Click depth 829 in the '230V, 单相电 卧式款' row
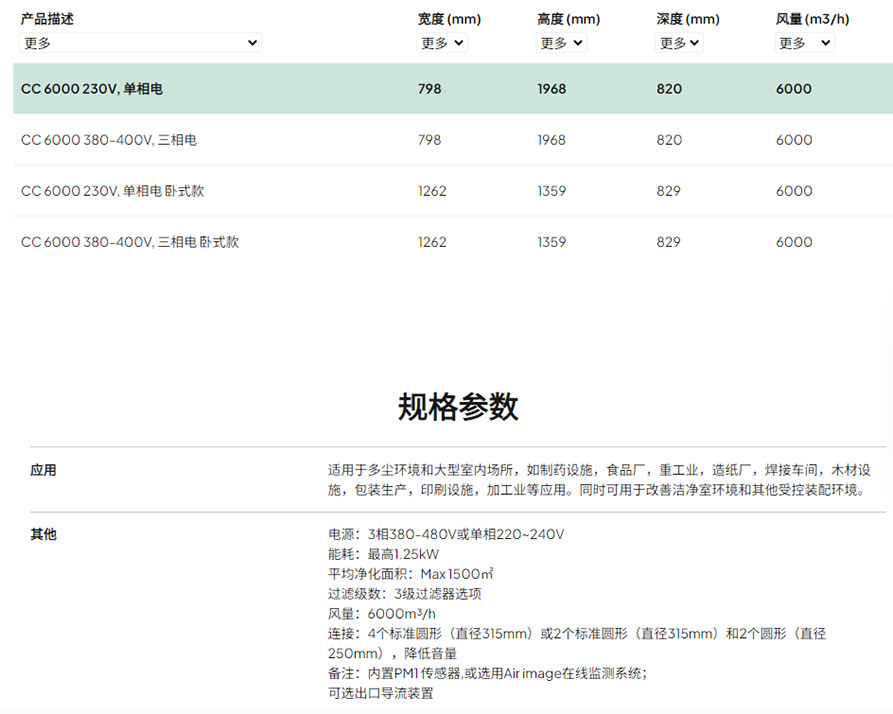The image size is (893, 714). (669, 191)
